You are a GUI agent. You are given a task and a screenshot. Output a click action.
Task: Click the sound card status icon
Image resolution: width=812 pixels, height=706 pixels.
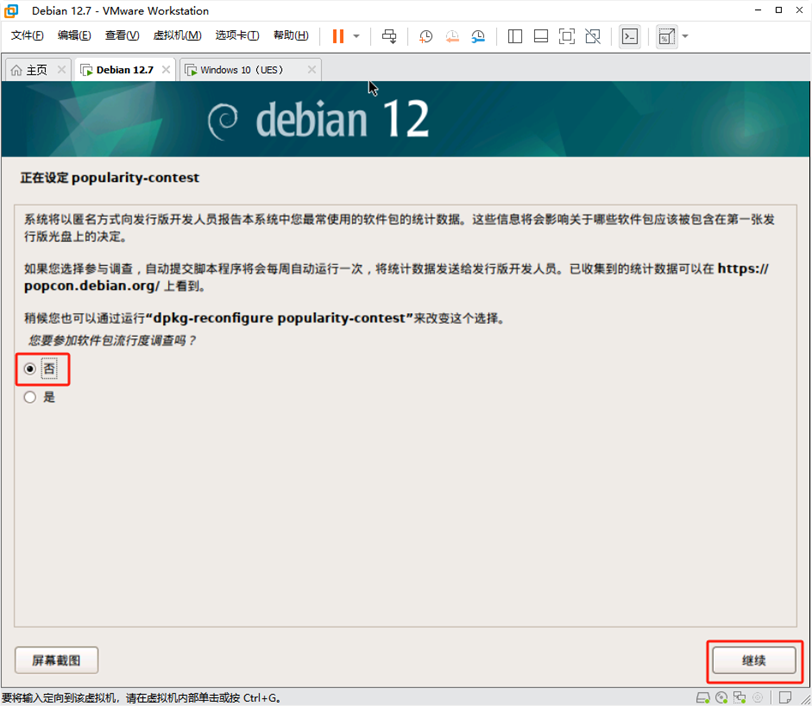[x=757, y=698]
